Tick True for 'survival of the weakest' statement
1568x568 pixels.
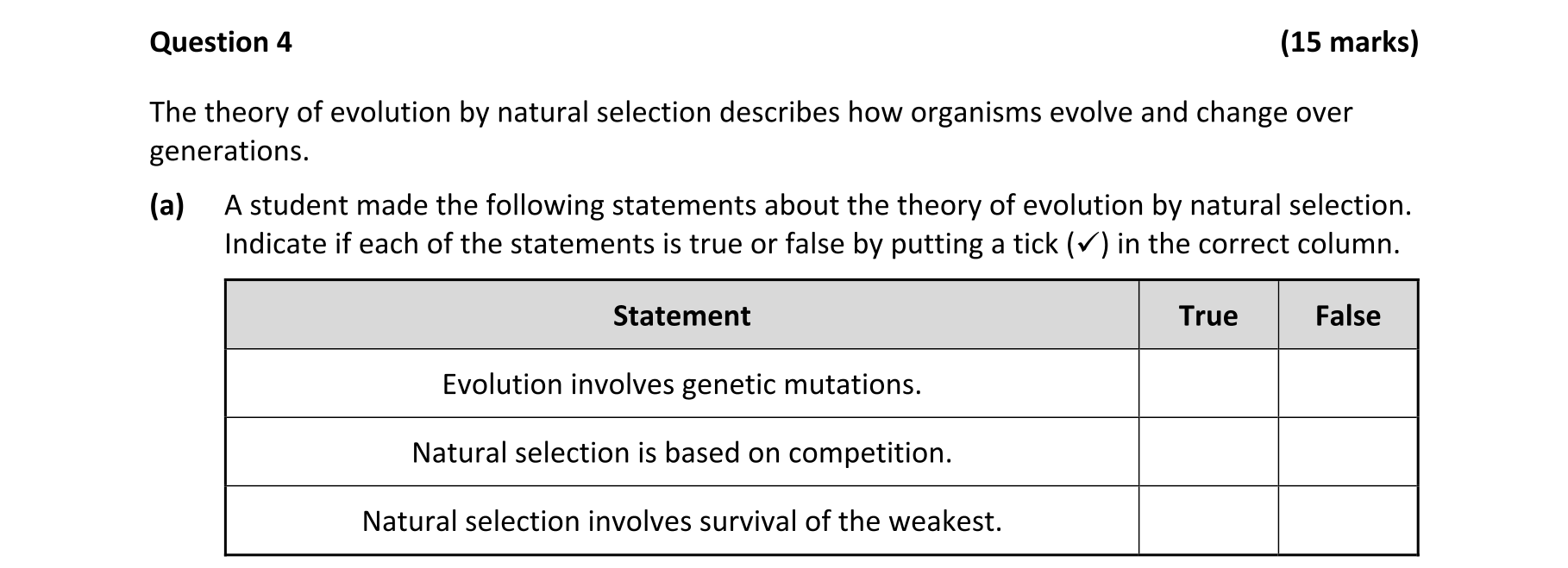pyautogui.click(x=1207, y=520)
